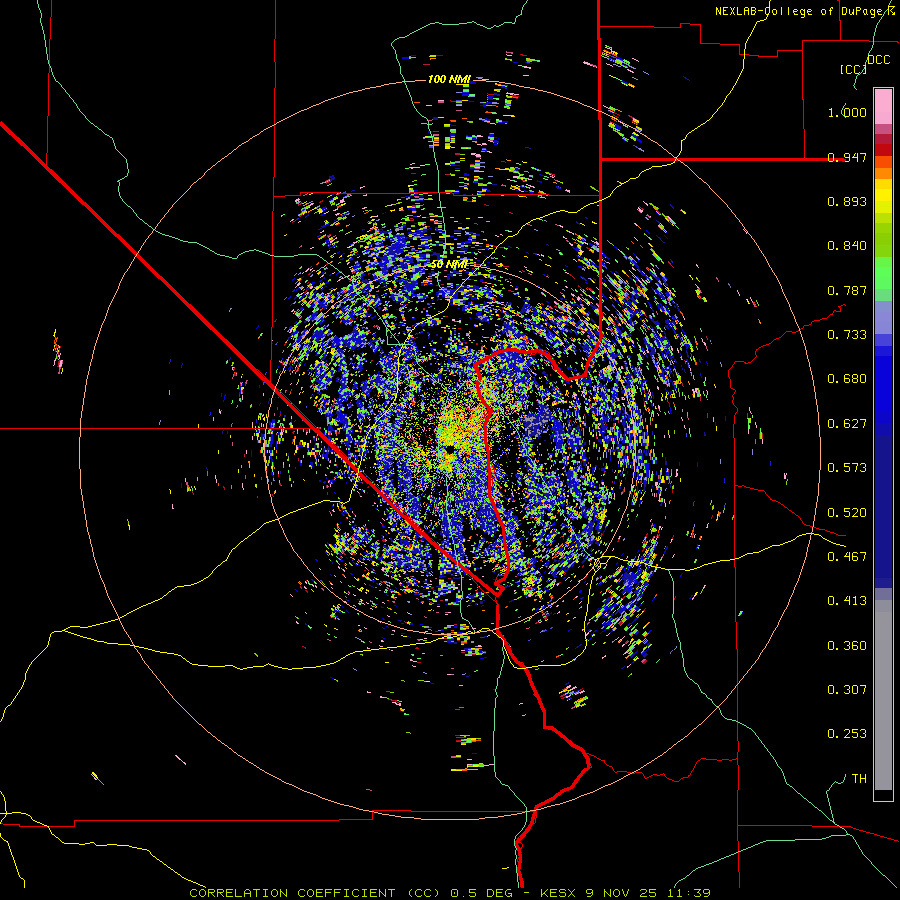Select the 0.573 legend value
This screenshot has height=900, width=900.
point(847,468)
